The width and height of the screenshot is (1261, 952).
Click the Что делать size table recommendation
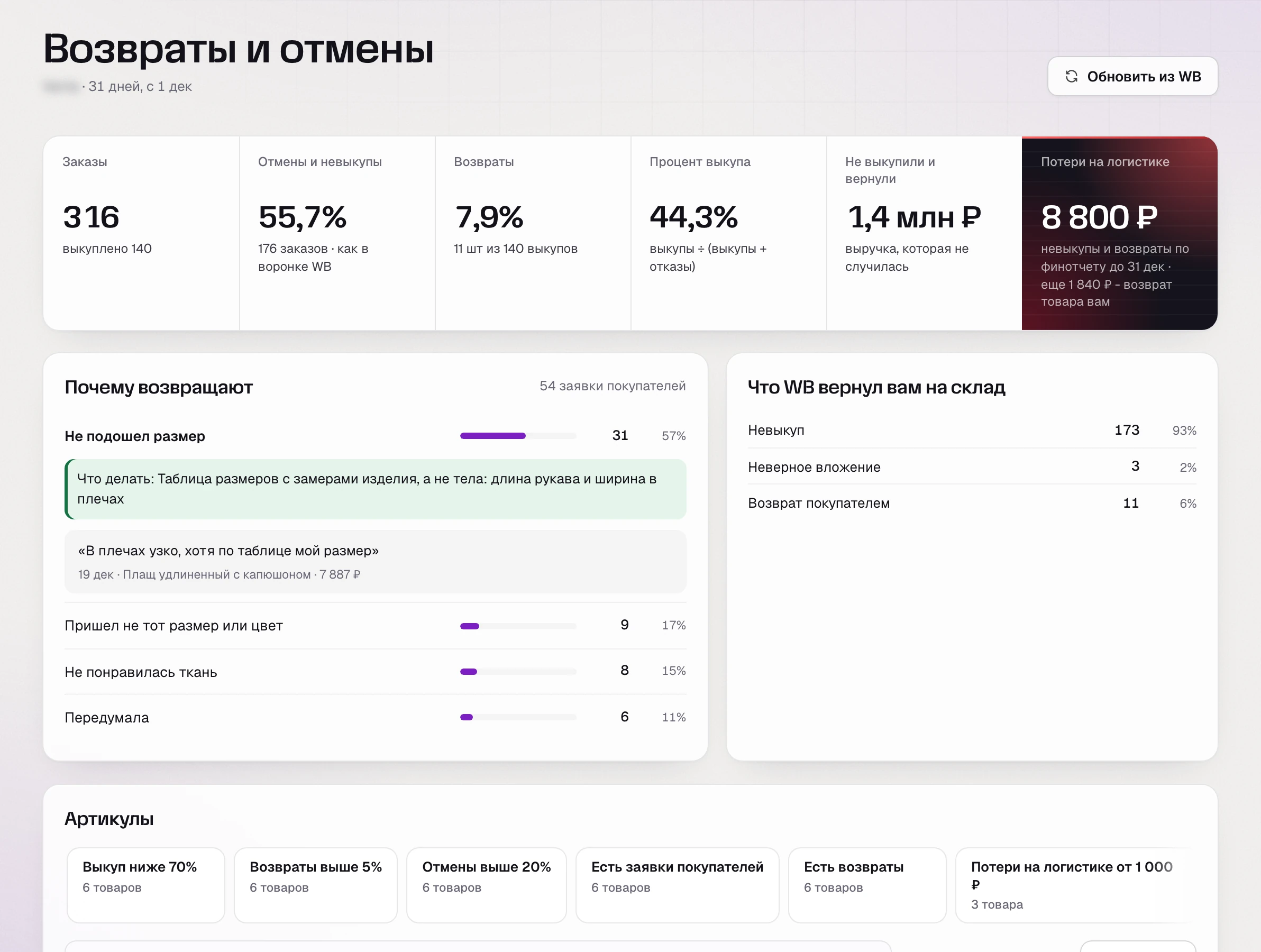pos(375,489)
